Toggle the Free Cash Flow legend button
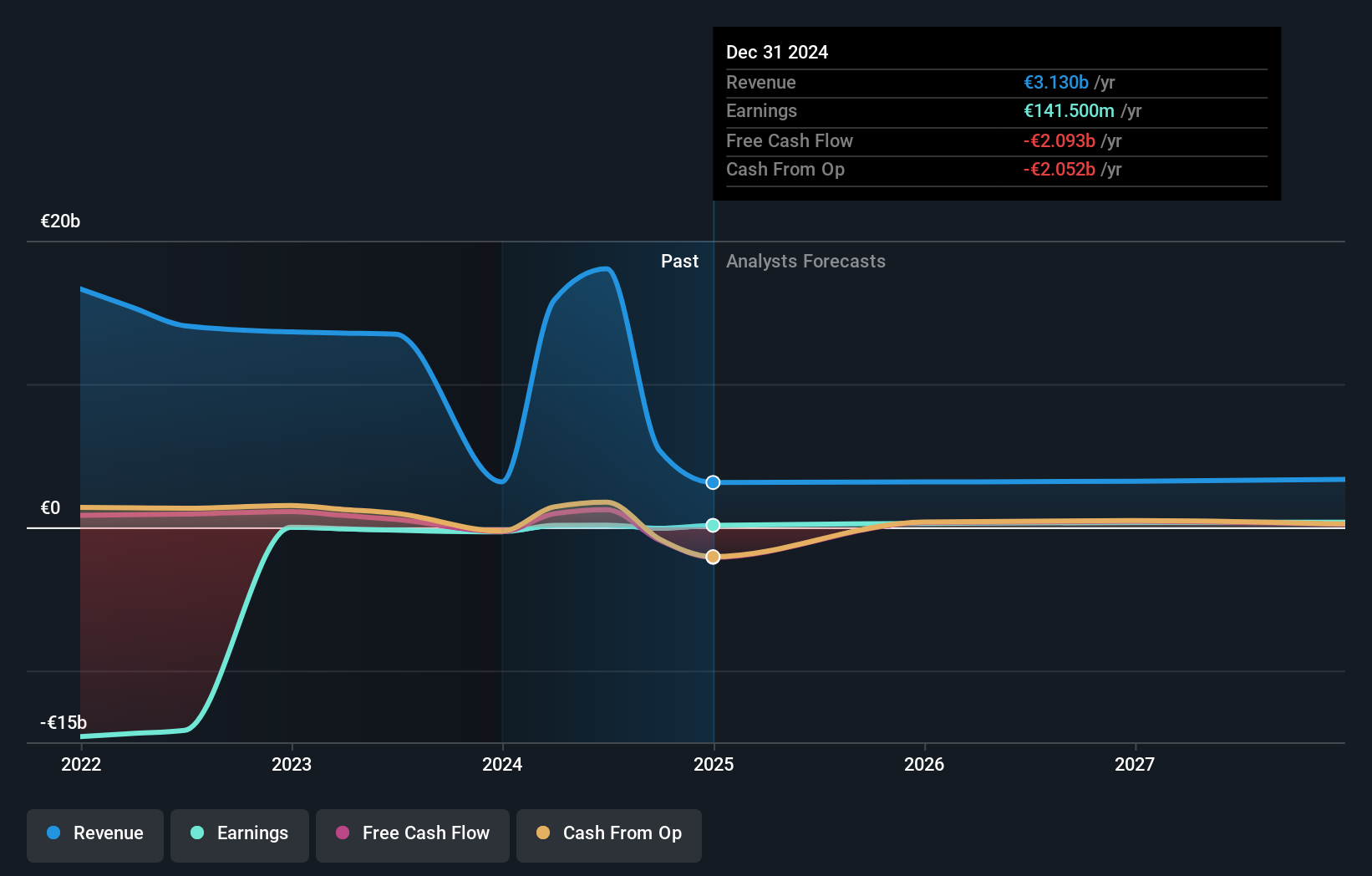1372x876 pixels. coord(413,835)
